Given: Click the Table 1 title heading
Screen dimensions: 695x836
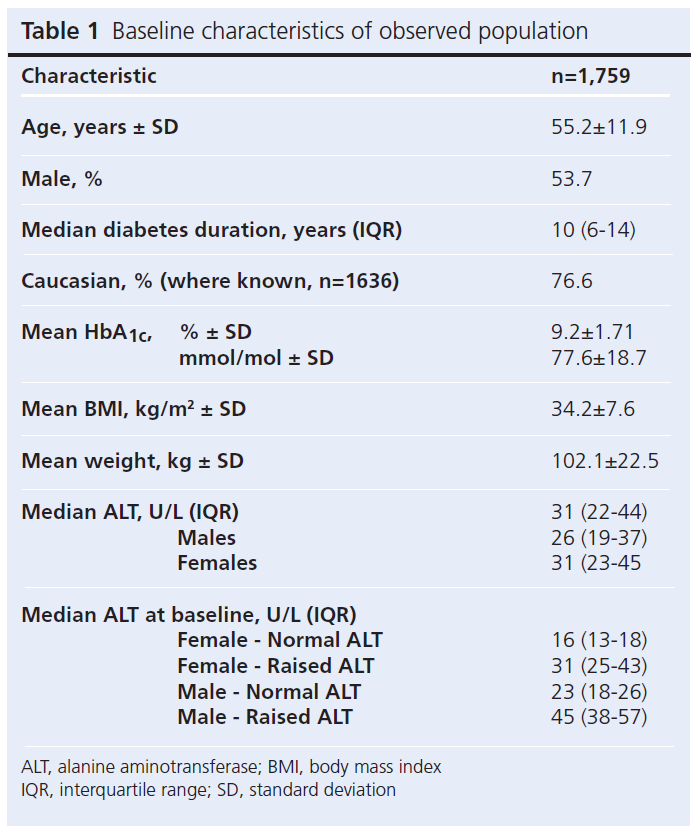Looking at the screenshot, I should (304, 31).
